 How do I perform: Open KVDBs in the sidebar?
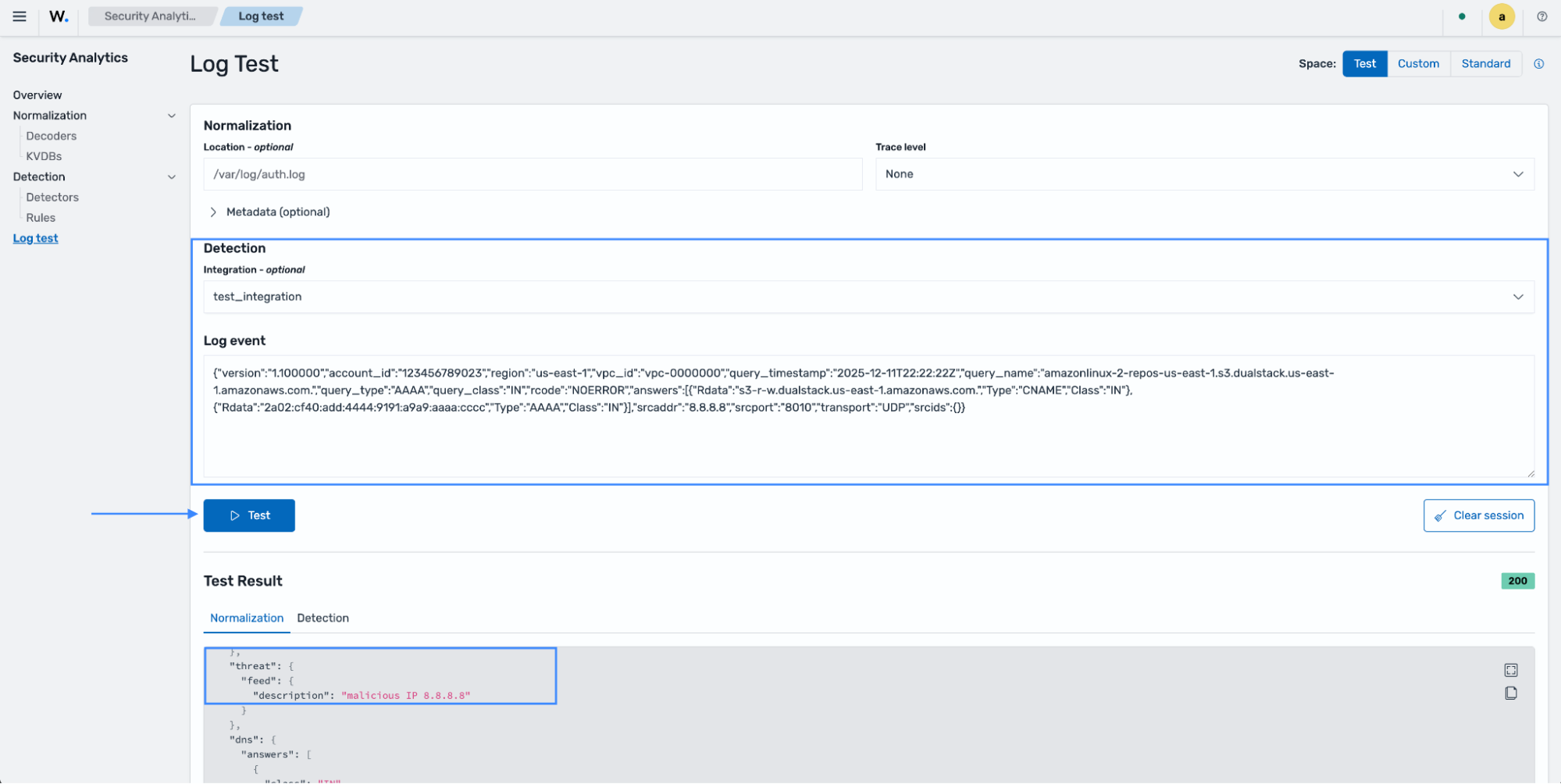pyautogui.click(x=44, y=156)
